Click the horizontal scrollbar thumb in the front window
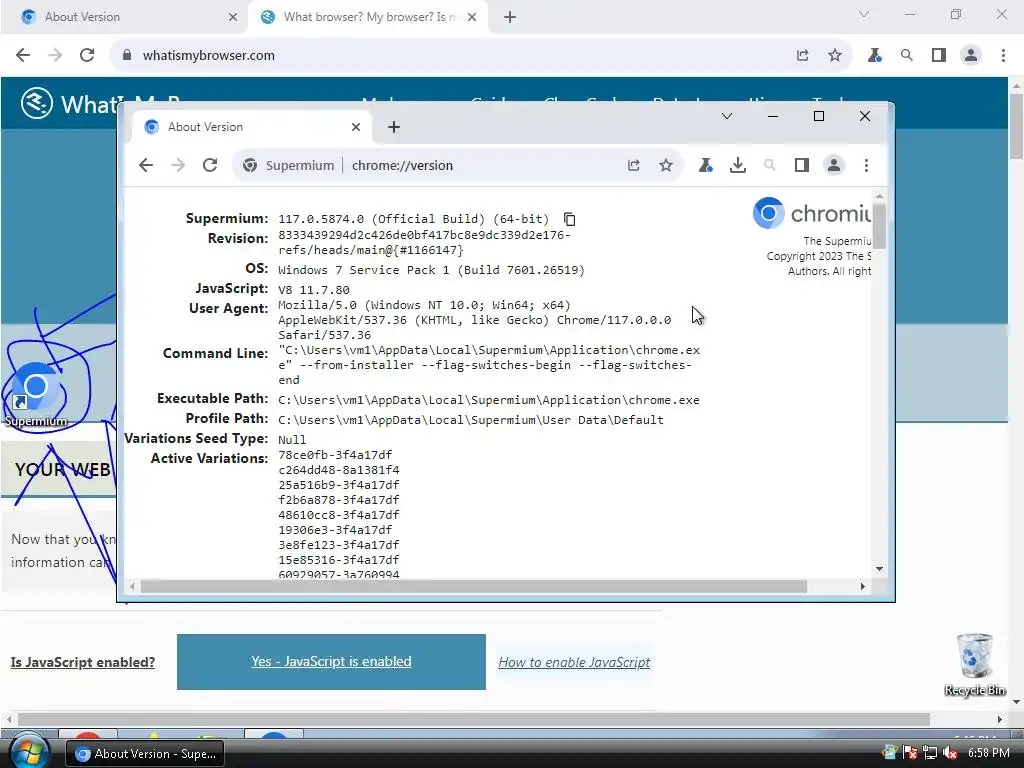 coord(473,586)
